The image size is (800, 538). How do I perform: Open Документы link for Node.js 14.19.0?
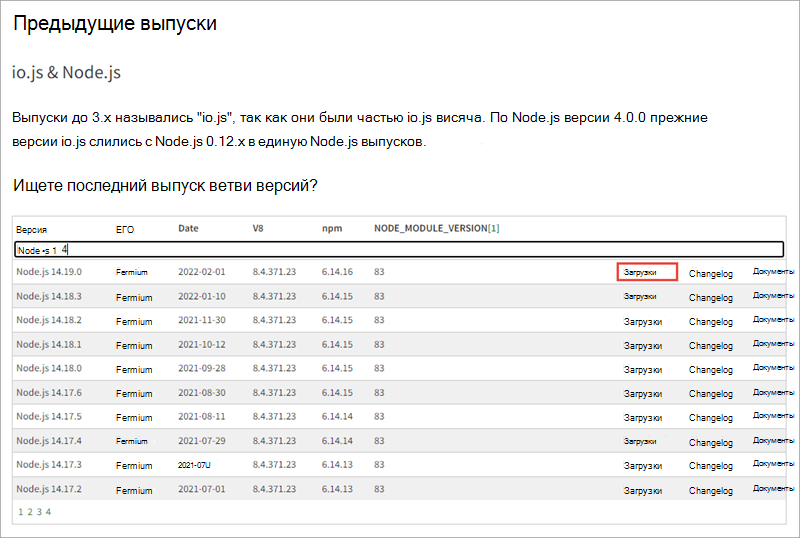pos(773,272)
